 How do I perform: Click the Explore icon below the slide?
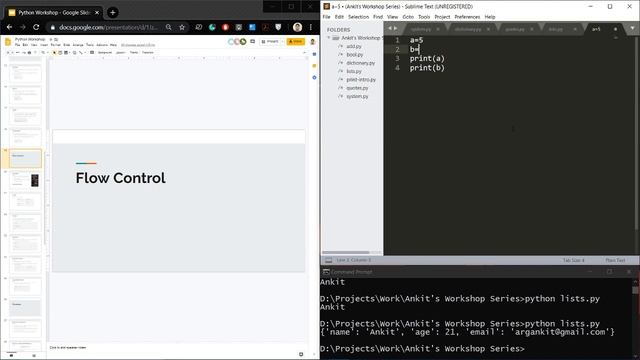(x=301, y=354)
